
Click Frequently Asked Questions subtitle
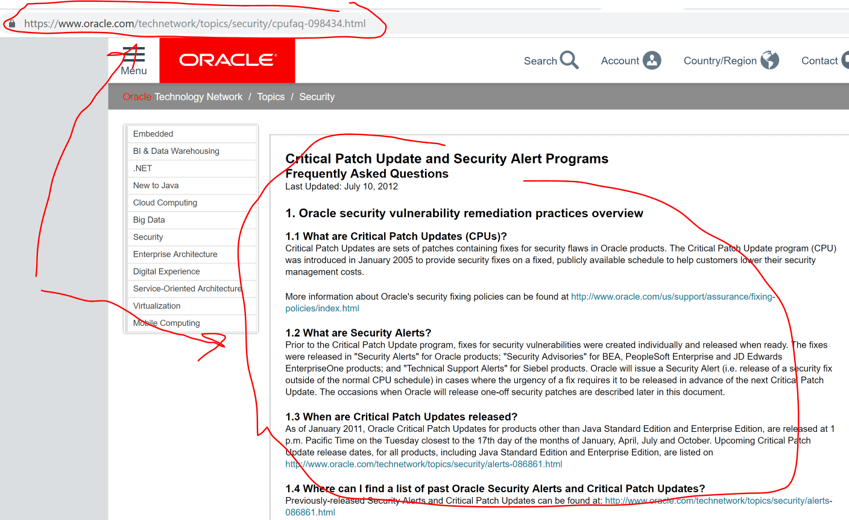(x=367, y=174)
